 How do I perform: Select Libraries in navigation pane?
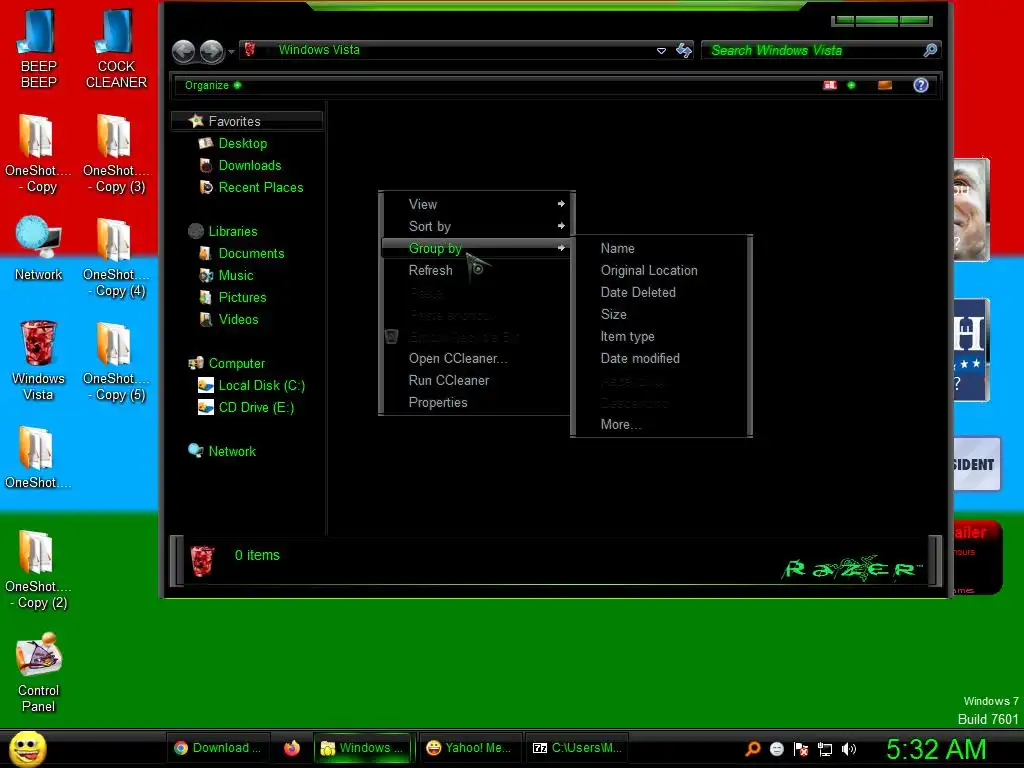tap(232, 231)
